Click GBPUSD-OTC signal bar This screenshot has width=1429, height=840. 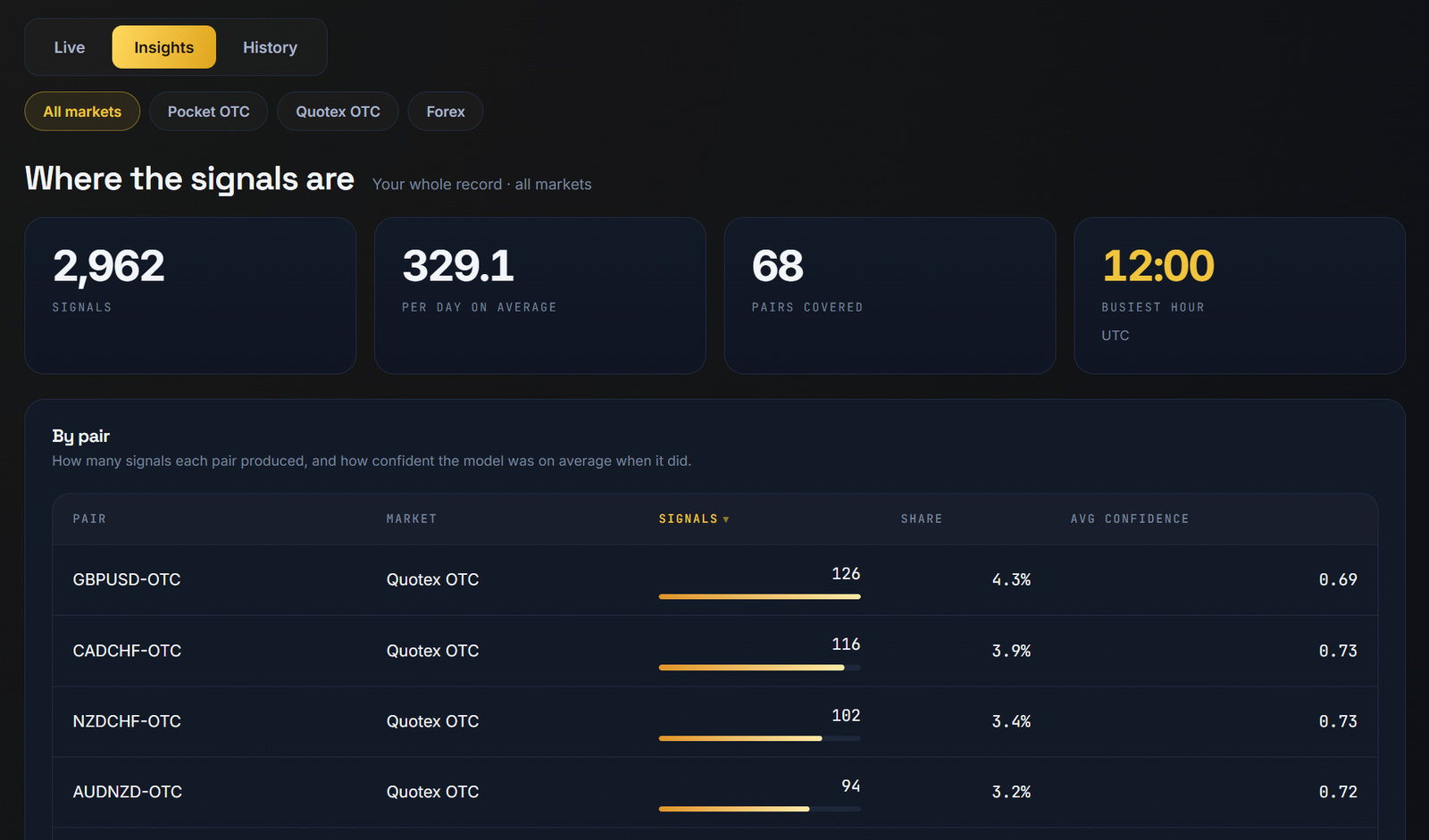[x=760, y=596]
